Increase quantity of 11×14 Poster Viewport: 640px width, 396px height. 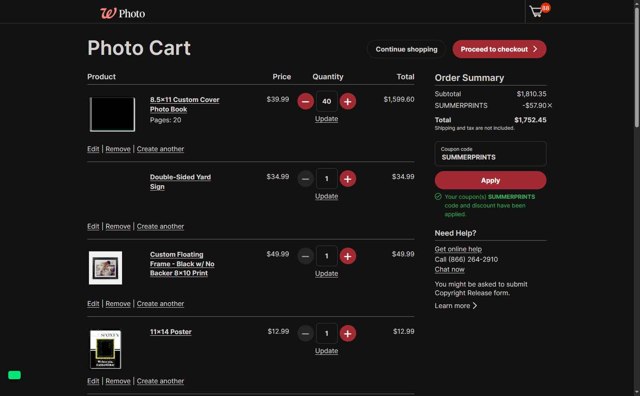(348, 334)
